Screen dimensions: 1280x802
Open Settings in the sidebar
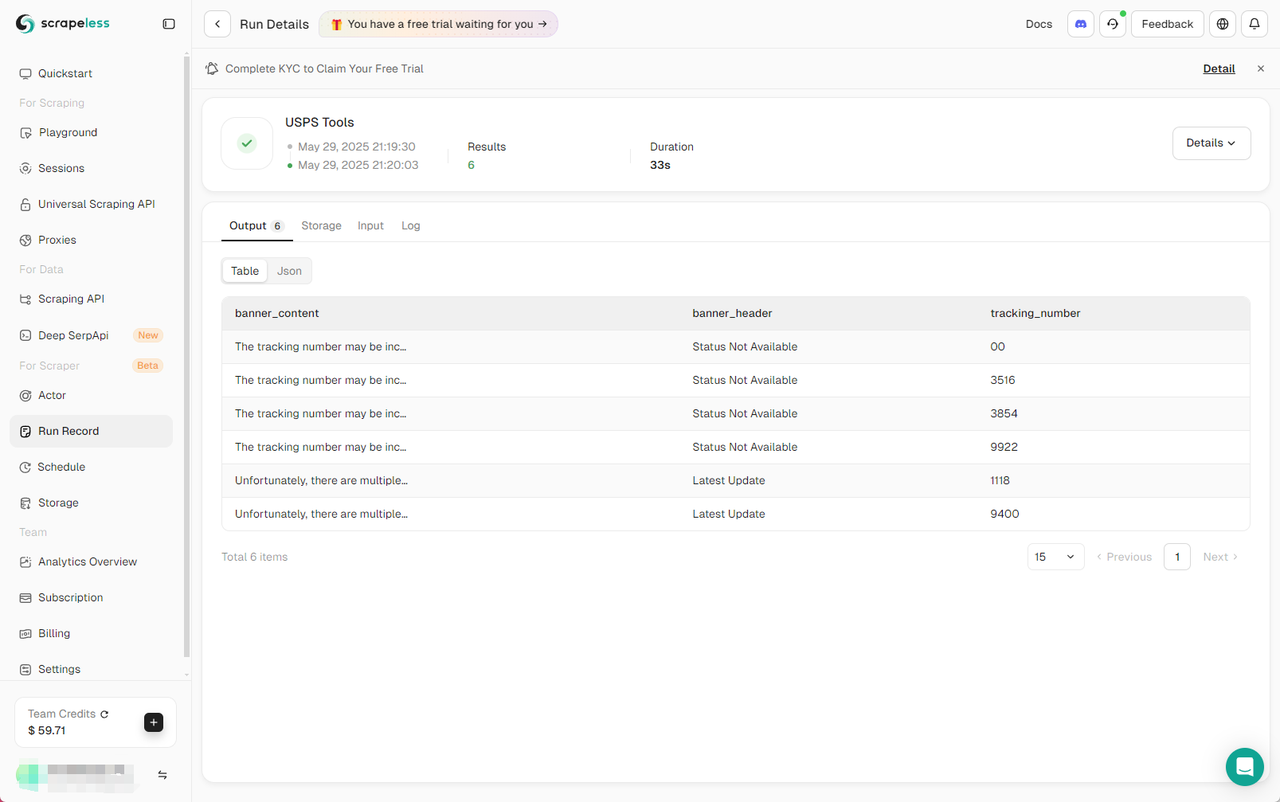click(91, 670)
